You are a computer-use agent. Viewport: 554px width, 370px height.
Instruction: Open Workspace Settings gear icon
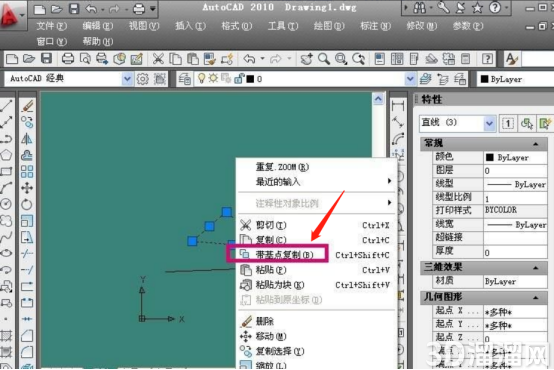[x=143, y=79]
